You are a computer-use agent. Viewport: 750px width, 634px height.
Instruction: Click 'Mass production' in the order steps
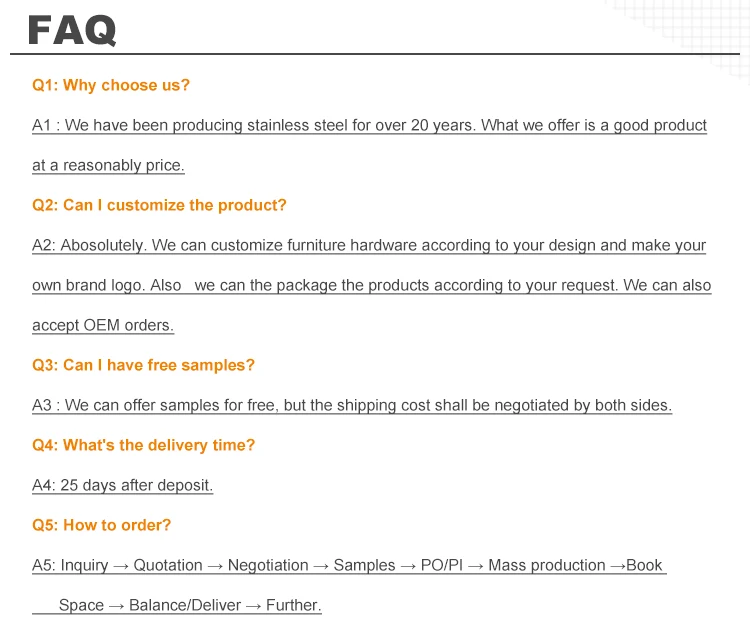pyautogui.click(x=547, y=565)
